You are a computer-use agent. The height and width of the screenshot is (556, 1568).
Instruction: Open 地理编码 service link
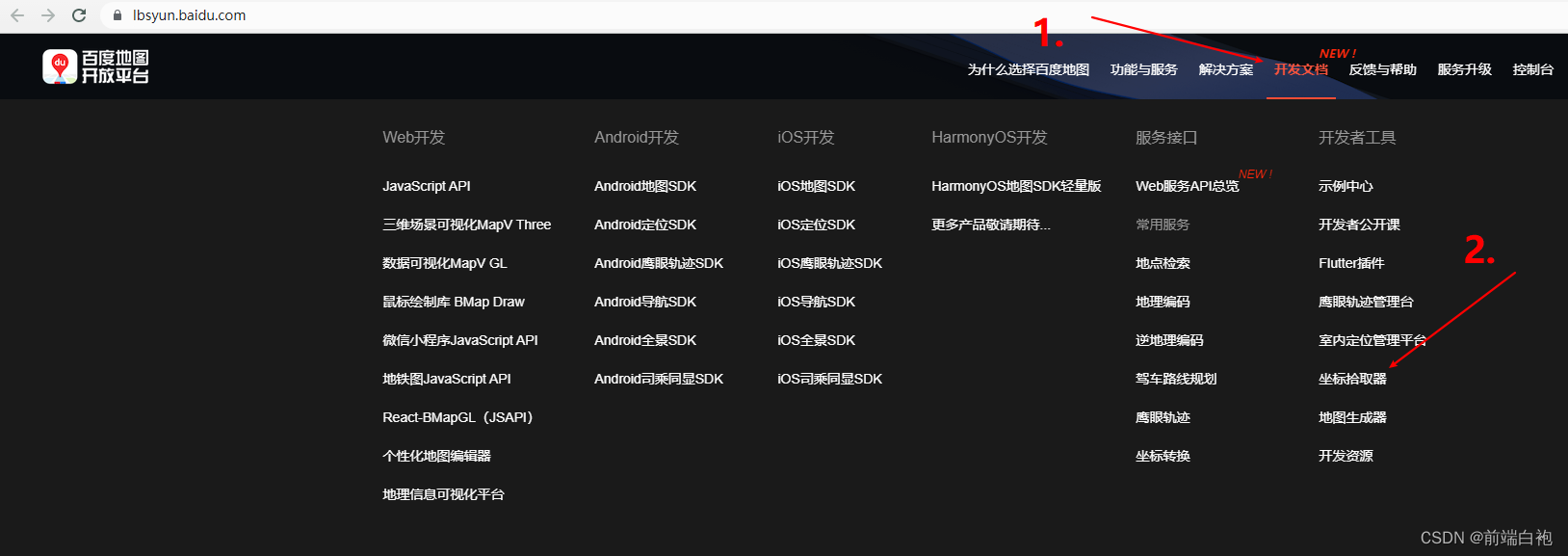point(1163,302)
